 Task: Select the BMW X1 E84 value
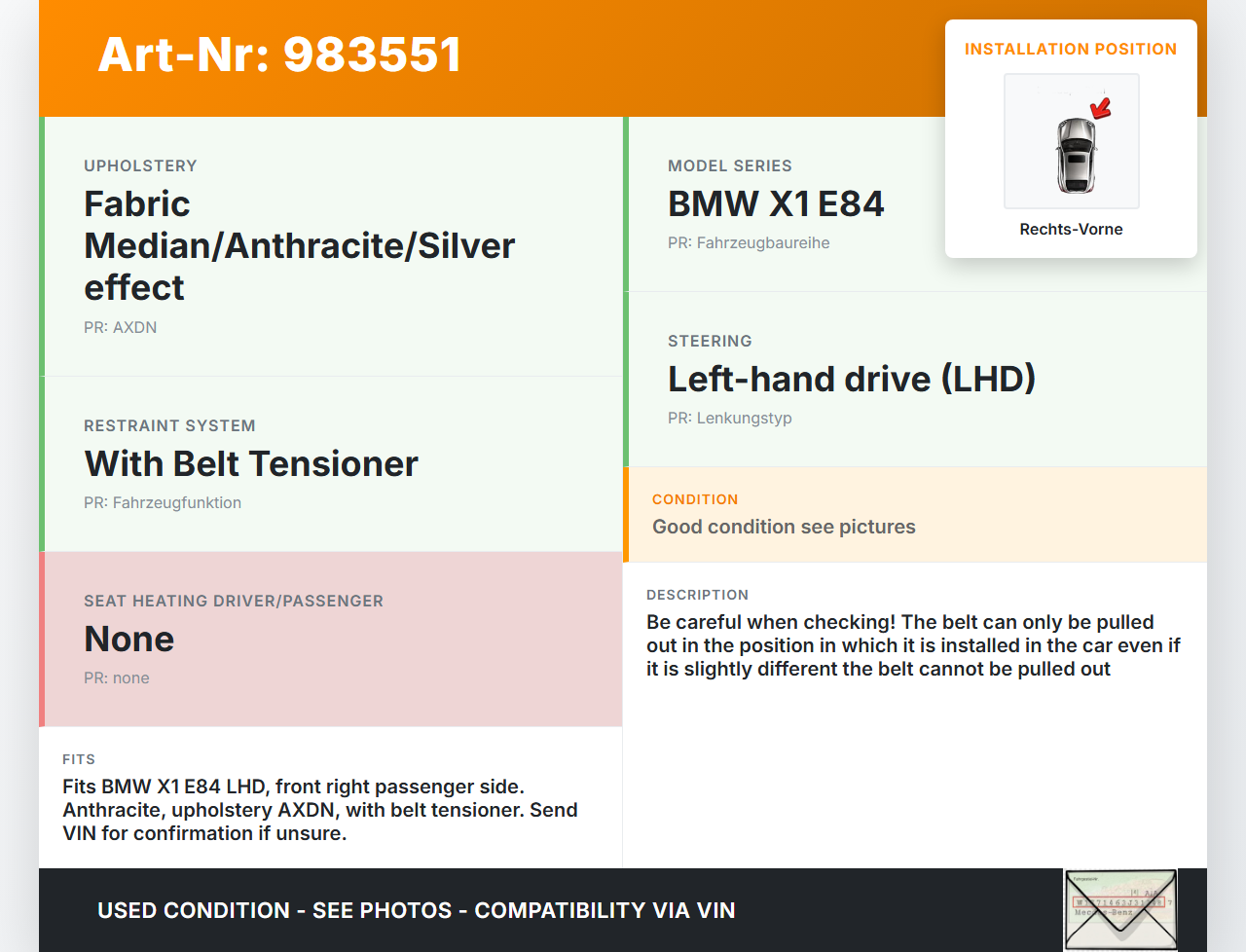click(x=776, y=203)
